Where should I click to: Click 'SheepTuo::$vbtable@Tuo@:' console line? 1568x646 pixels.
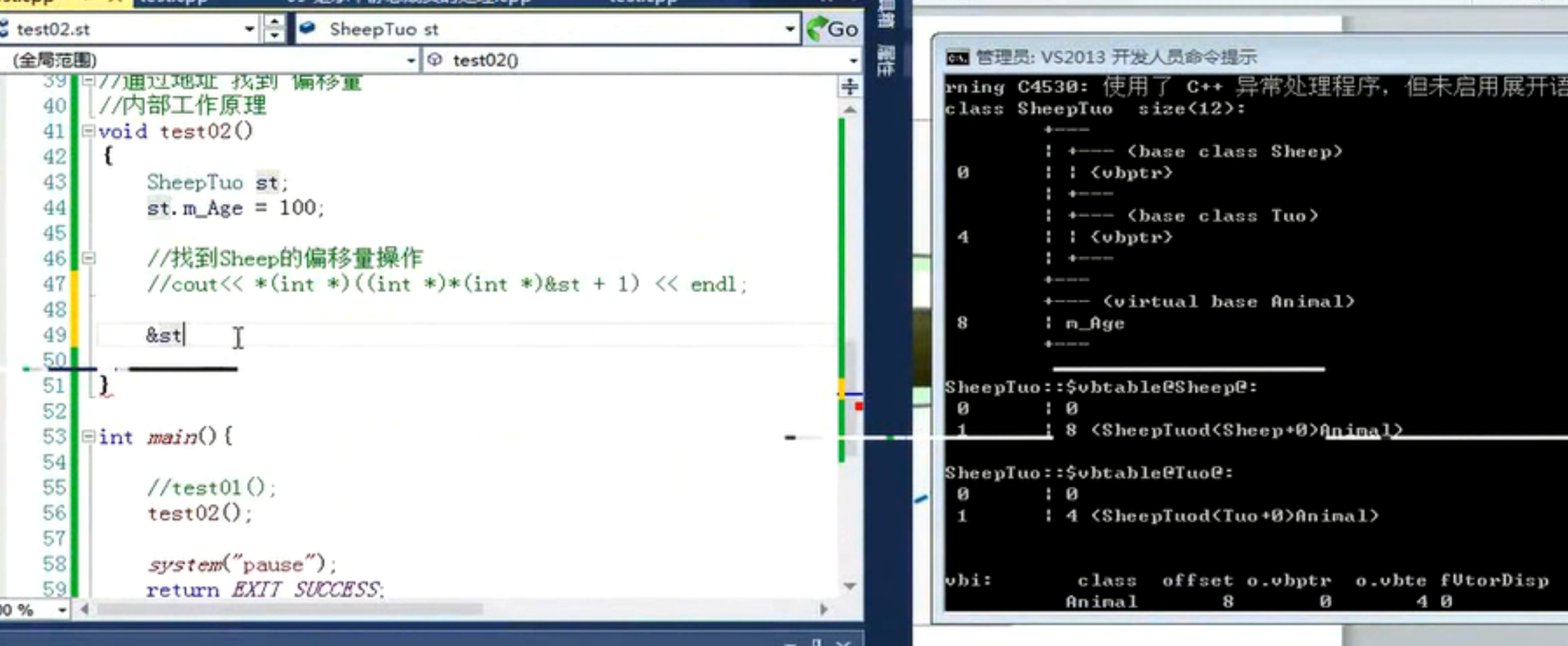pos(1089,473)
